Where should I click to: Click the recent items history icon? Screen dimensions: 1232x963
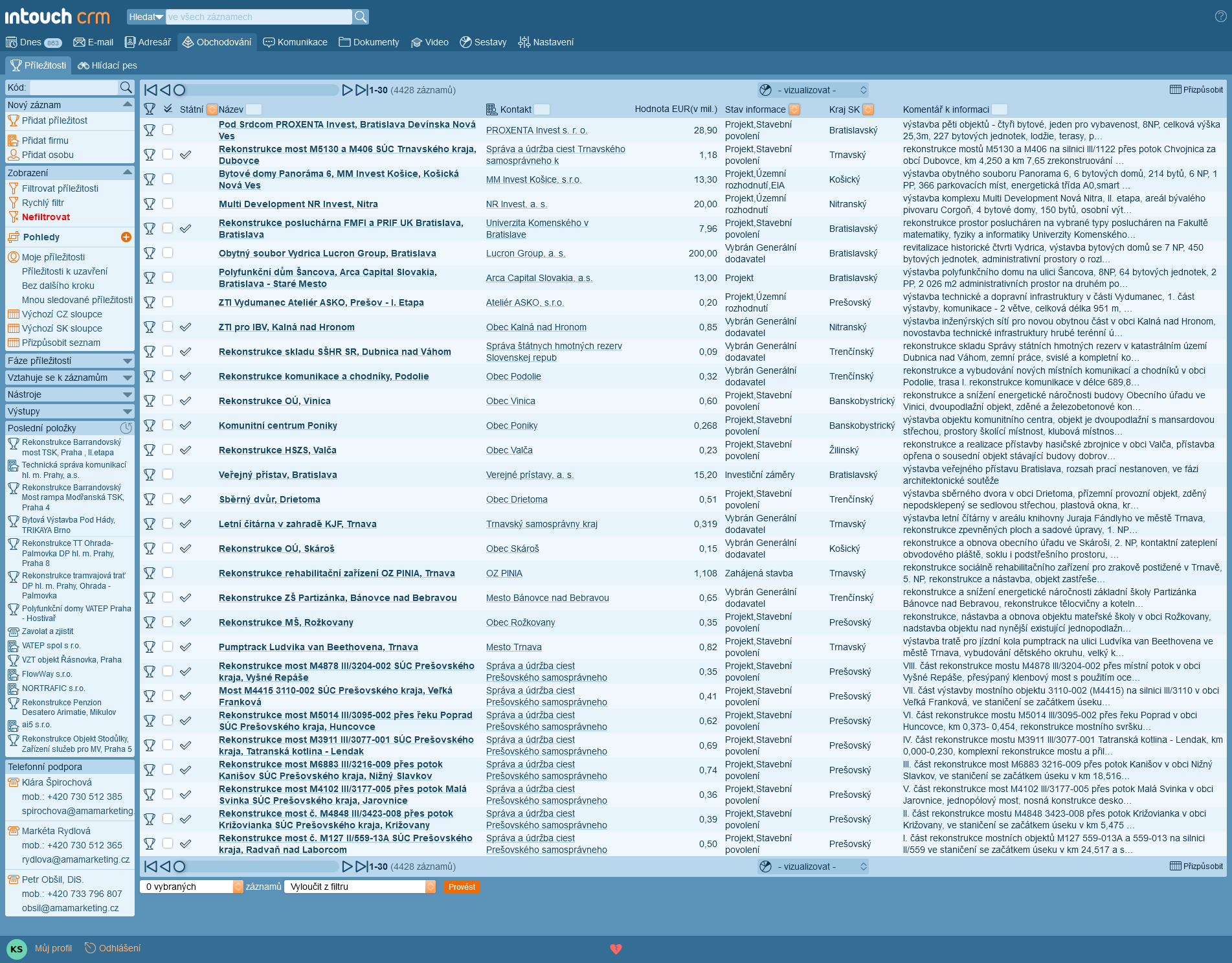coord(126,428)
